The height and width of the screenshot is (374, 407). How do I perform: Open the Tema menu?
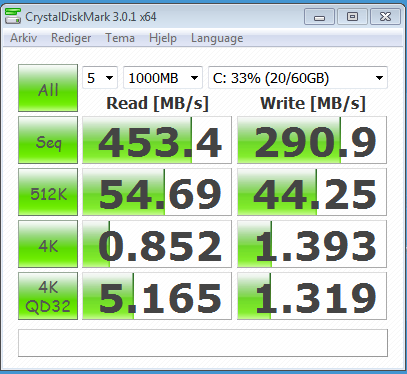pyautogui.click(x=120, y=38)
